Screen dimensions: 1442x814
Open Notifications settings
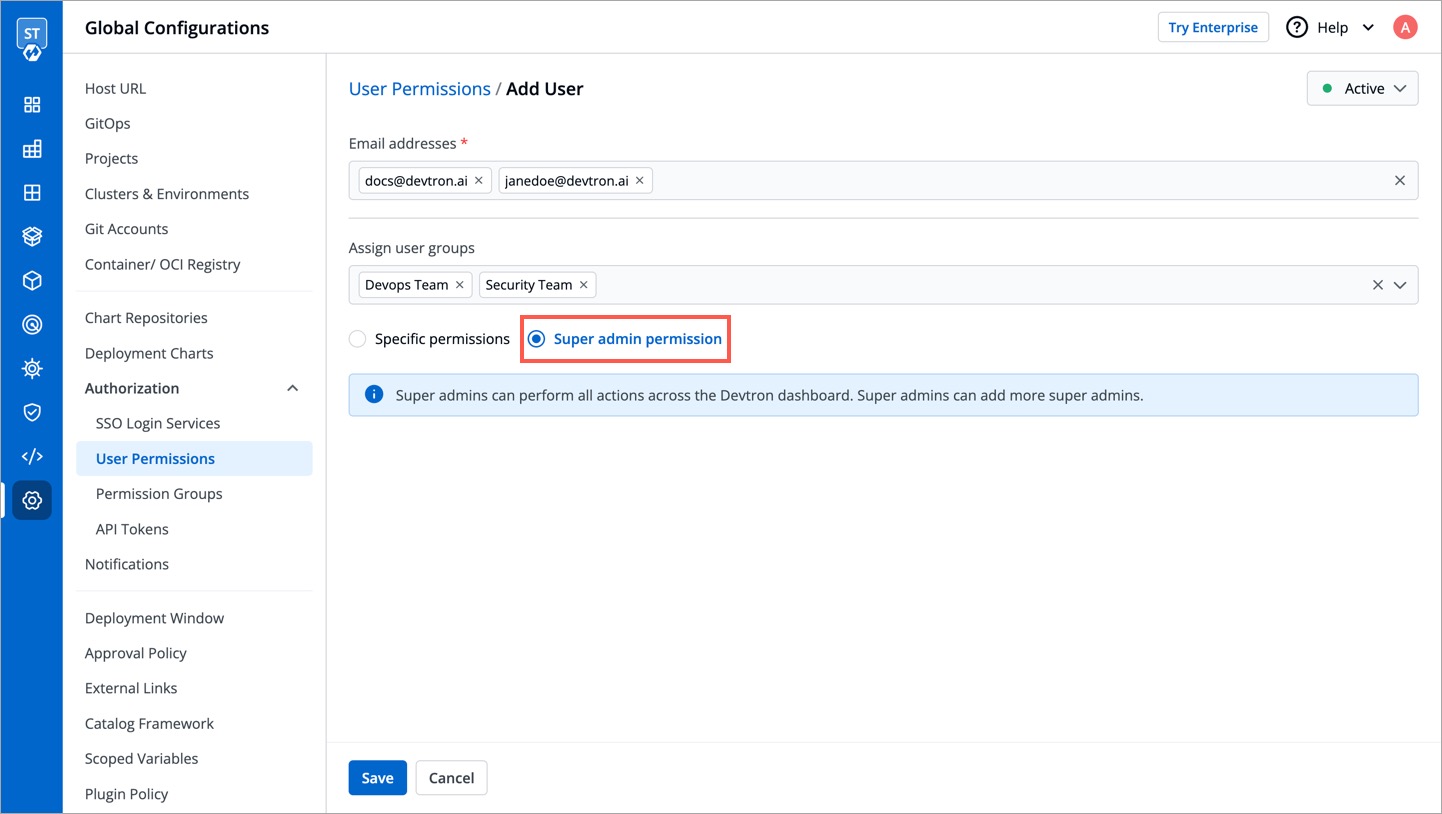click(x=127, y=564)
